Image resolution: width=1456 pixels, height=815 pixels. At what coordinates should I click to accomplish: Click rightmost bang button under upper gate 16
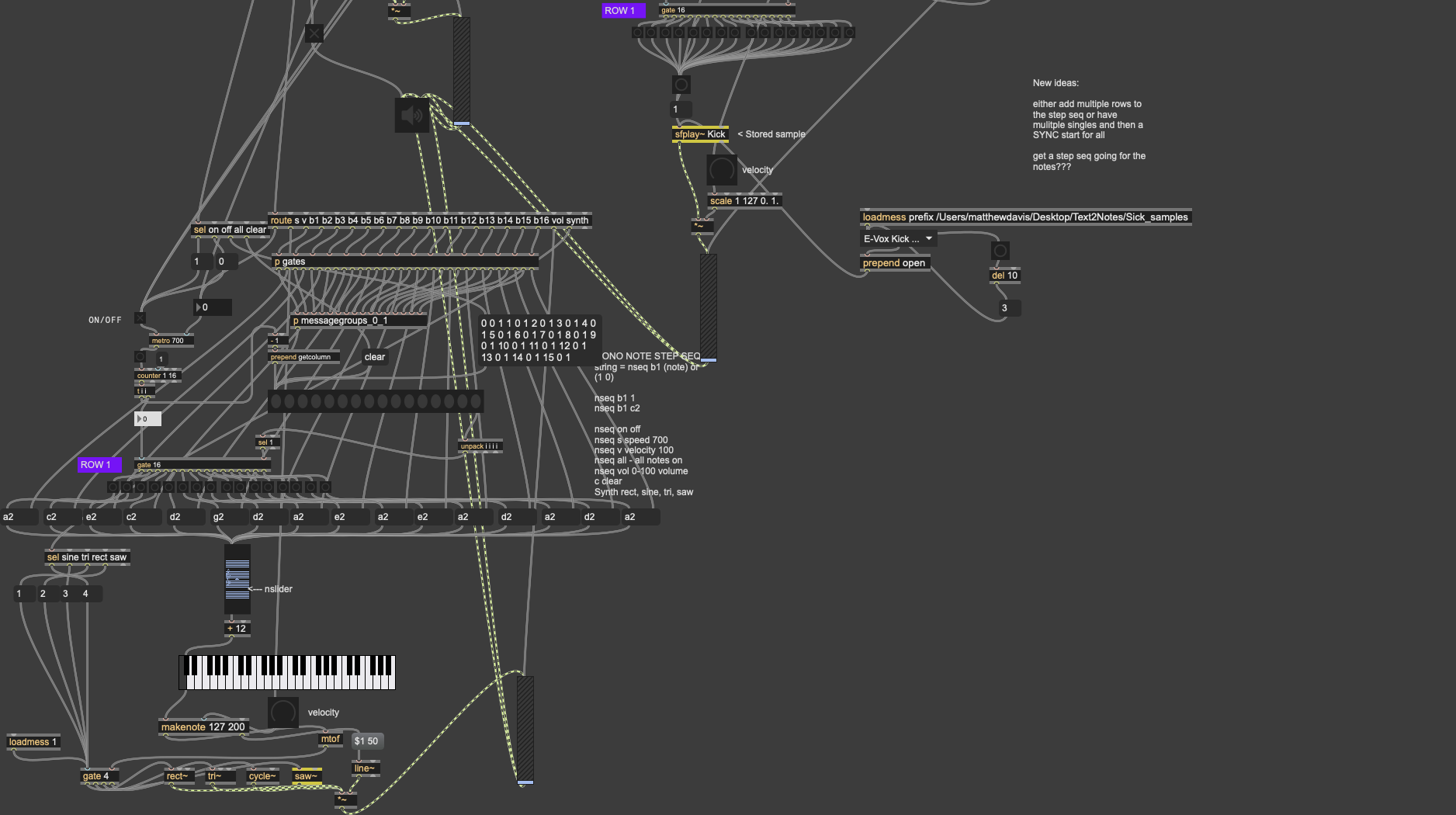pos(849,33)
